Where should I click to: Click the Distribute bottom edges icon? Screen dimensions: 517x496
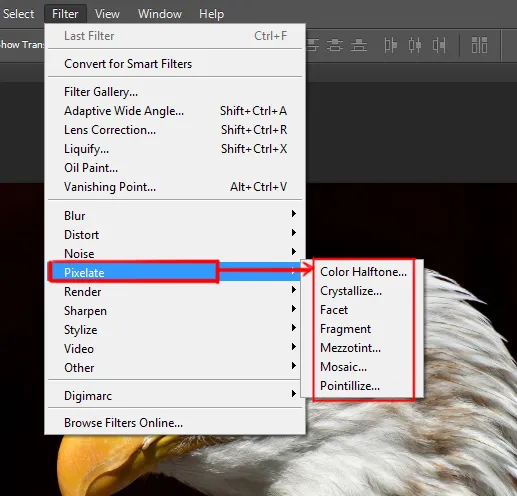point(359,45)
